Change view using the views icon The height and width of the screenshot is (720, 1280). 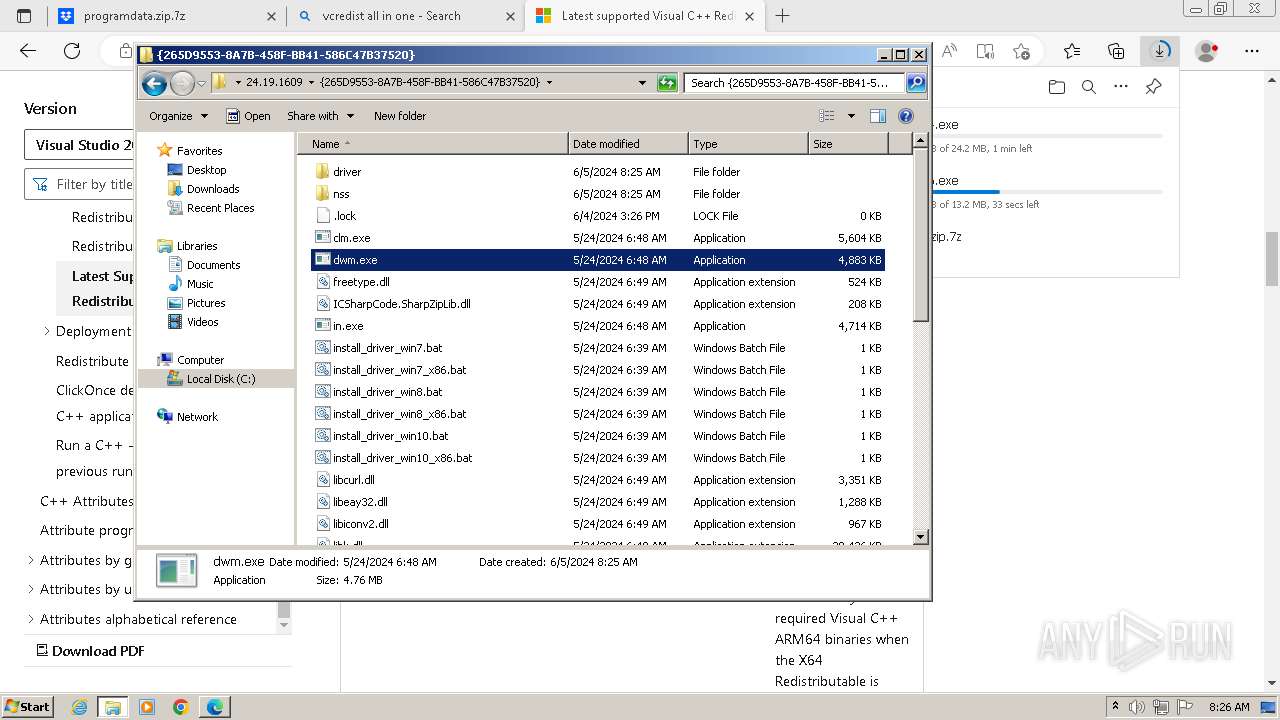click(x=826, y=116)
